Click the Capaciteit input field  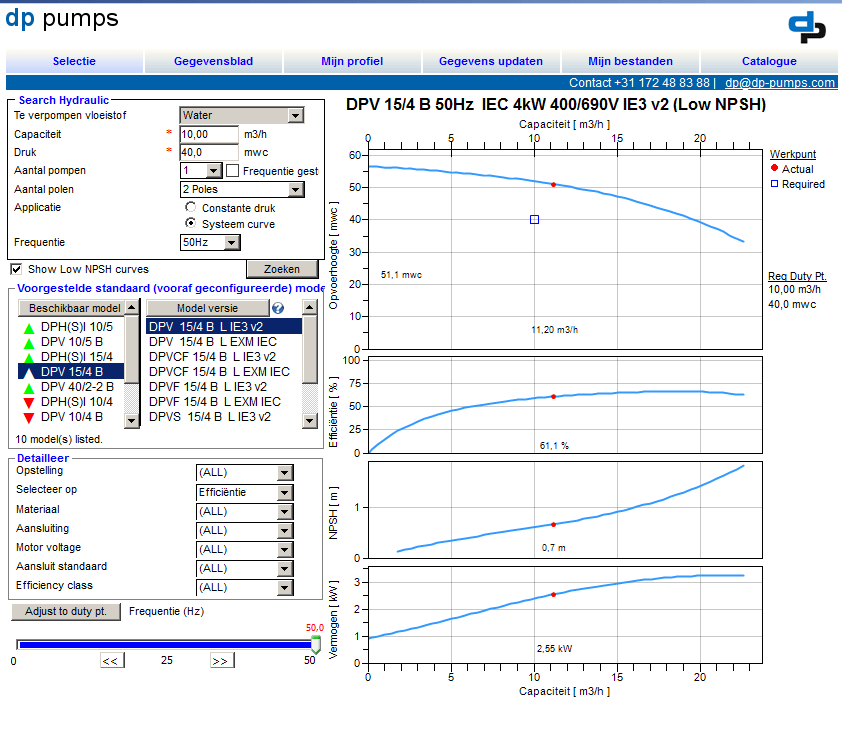209,134
